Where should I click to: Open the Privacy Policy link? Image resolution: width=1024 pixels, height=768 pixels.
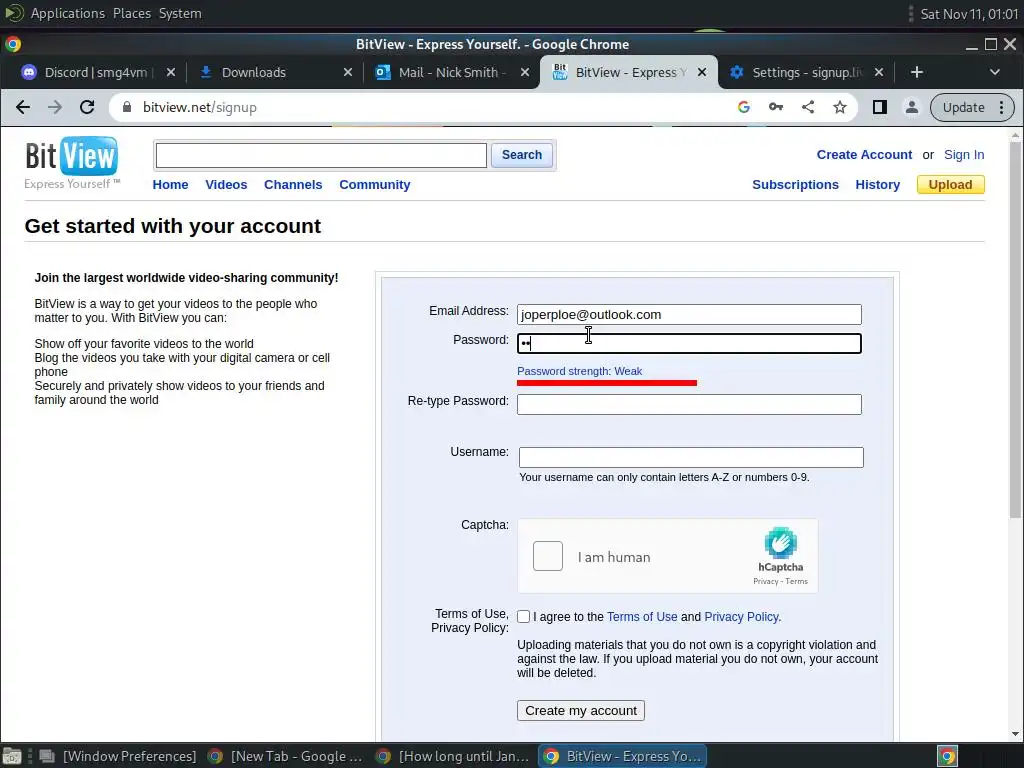click(741, 616)
